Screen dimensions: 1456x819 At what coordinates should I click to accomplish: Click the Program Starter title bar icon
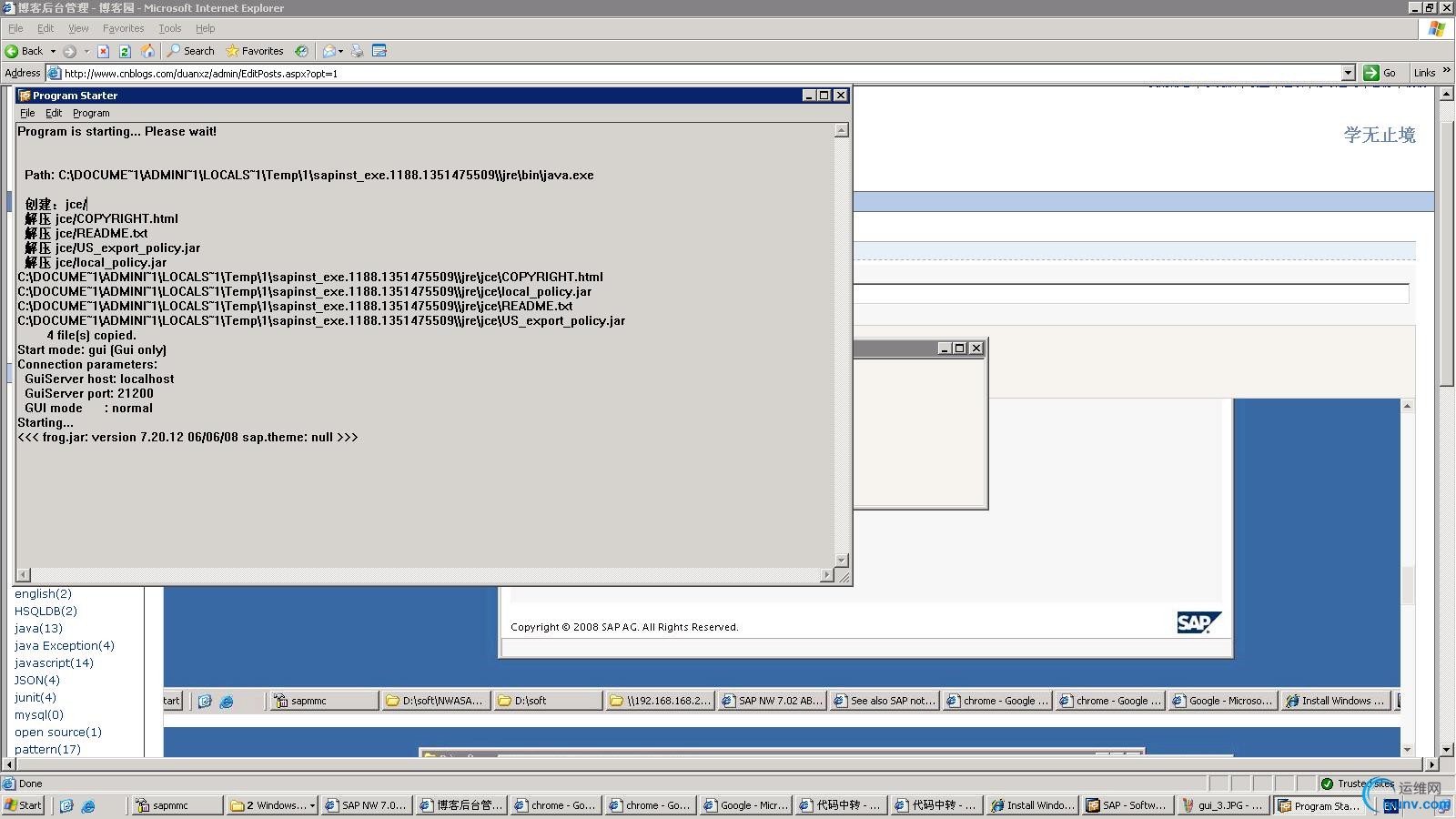[25, 96]
